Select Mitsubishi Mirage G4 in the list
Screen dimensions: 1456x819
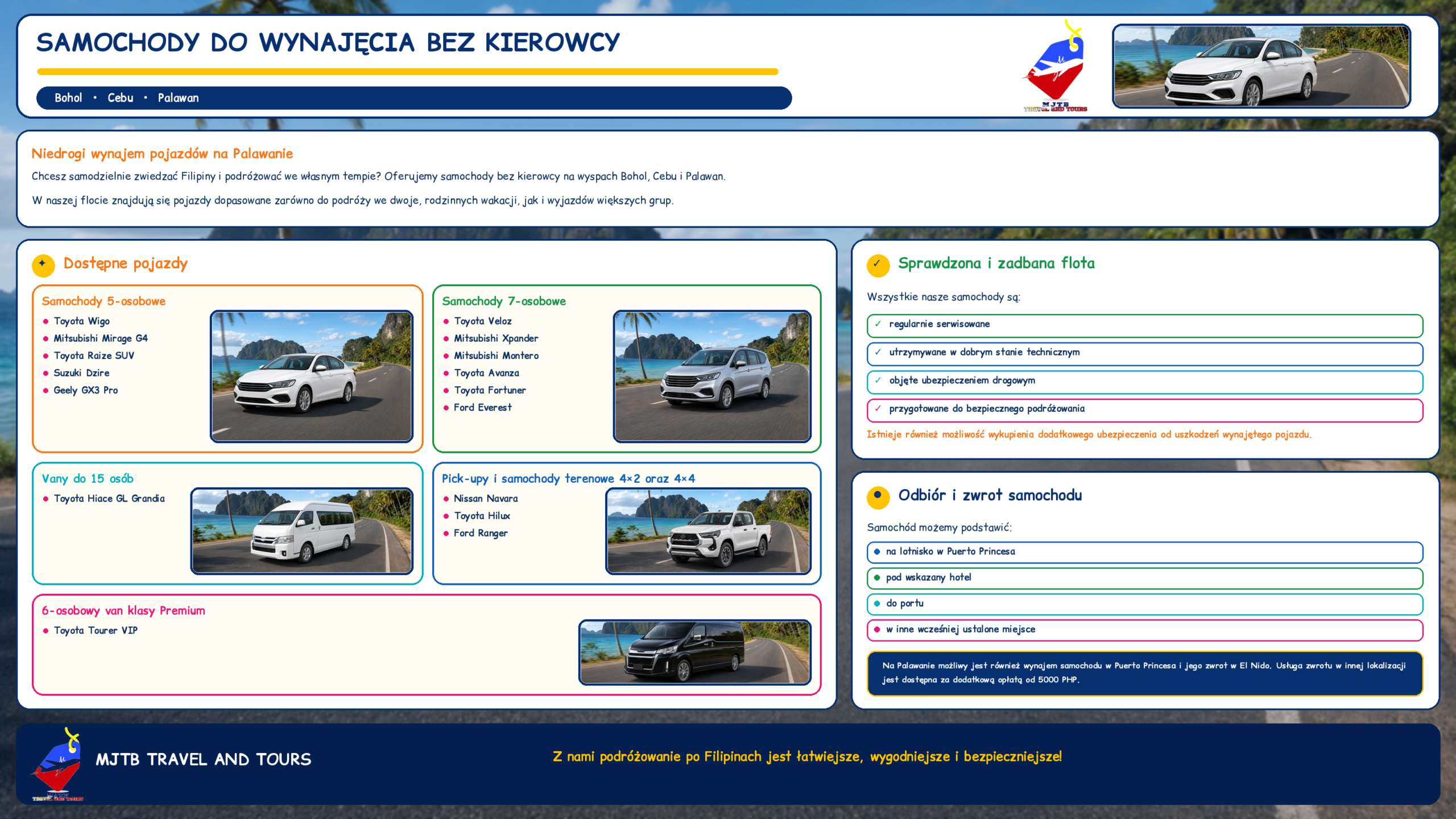101,338
